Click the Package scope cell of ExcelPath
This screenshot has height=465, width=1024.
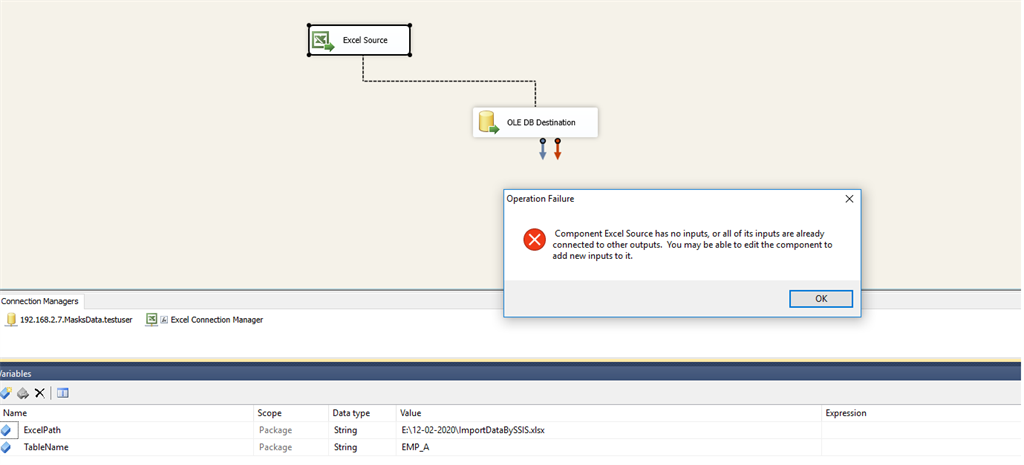point(293,430)
